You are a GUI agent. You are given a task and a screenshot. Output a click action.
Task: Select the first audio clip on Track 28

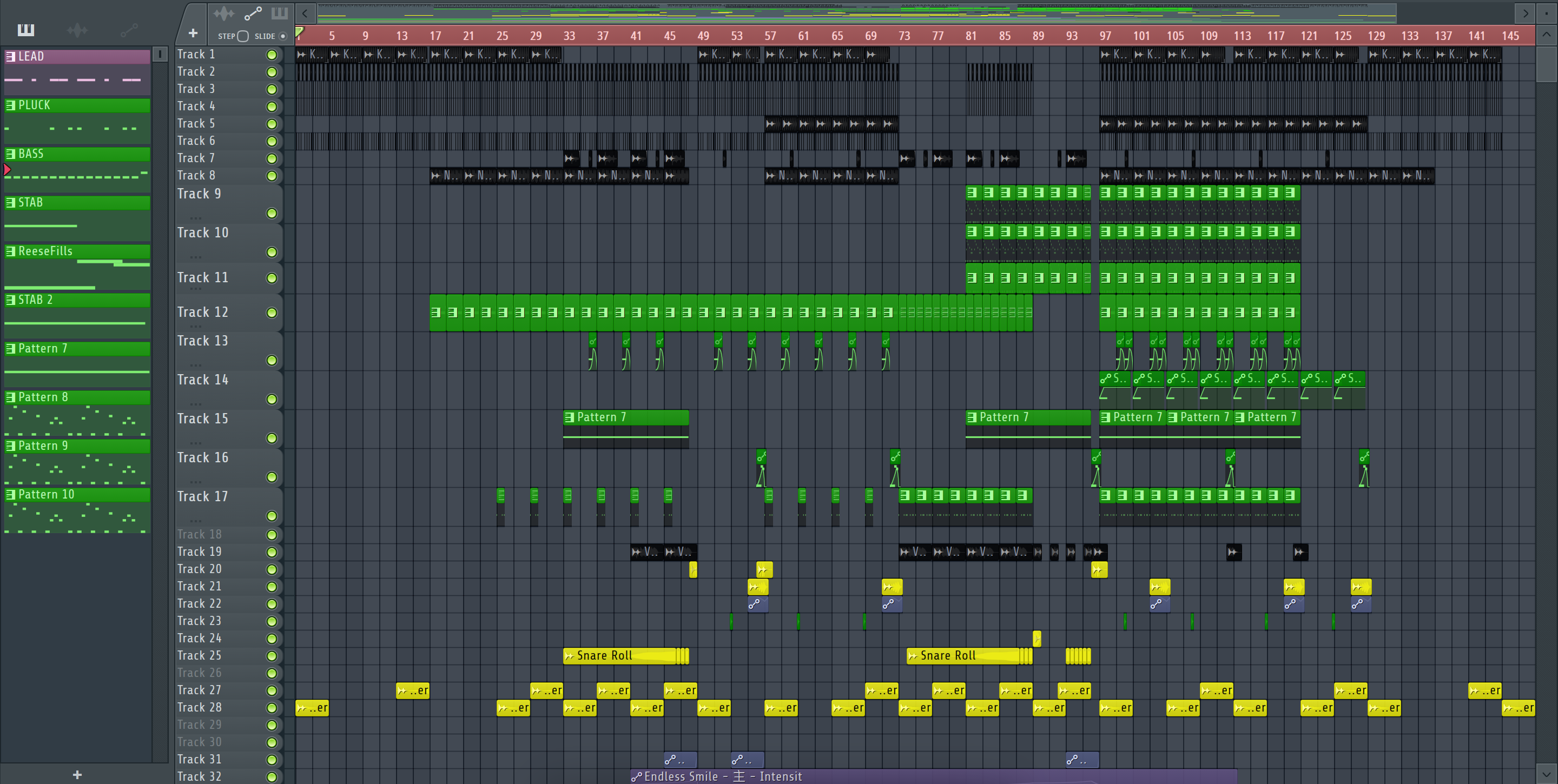point(312,707)
